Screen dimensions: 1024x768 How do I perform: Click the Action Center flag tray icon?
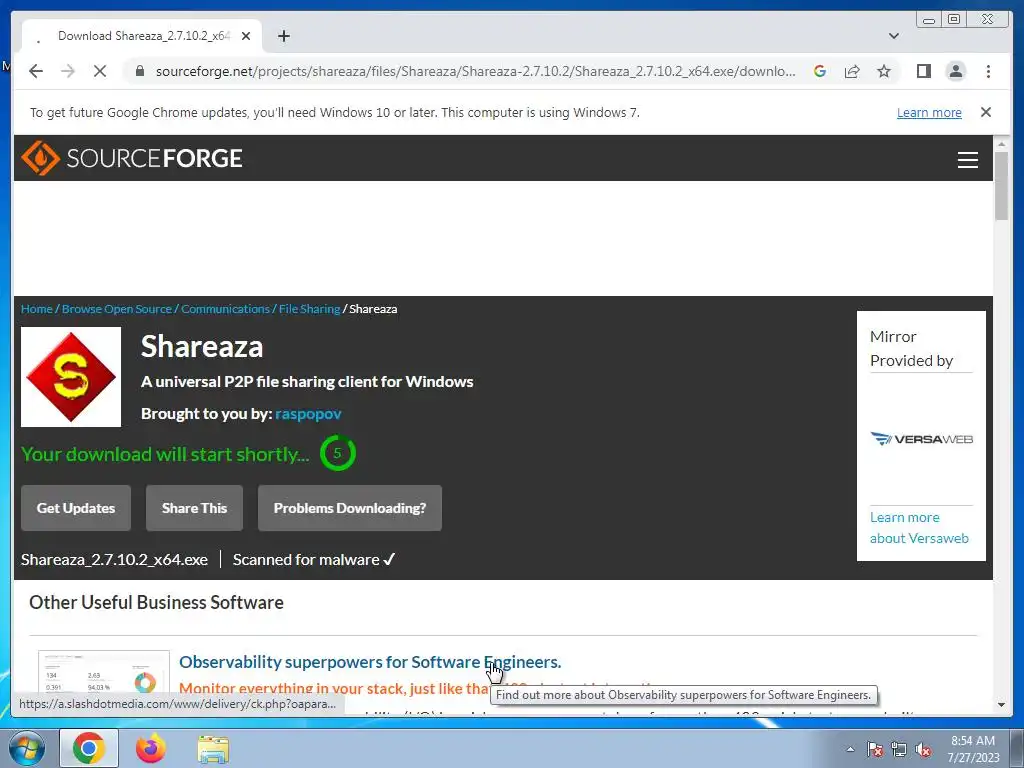click(x=875, y=749)
